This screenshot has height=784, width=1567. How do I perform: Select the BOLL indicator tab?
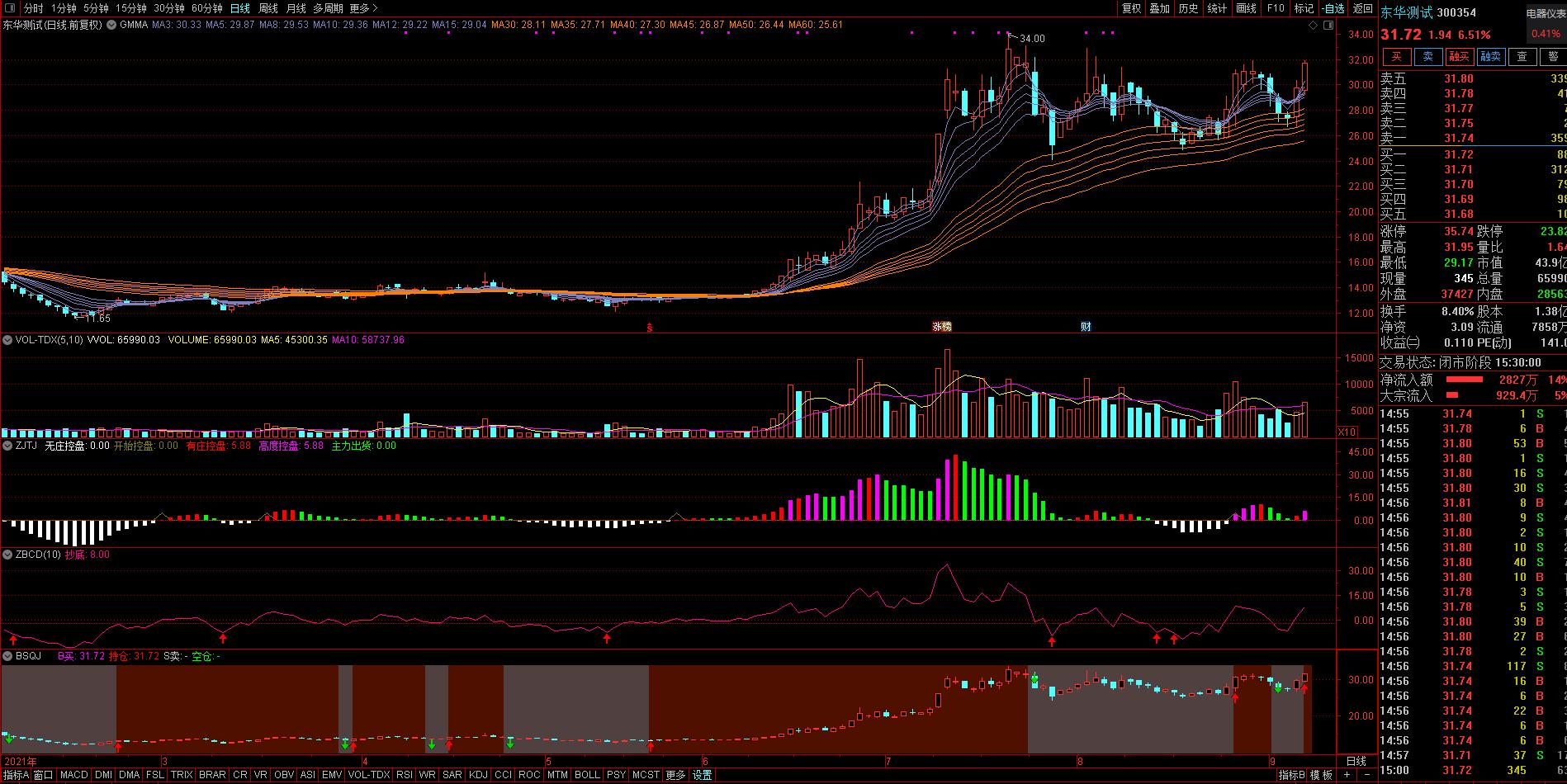587,775
